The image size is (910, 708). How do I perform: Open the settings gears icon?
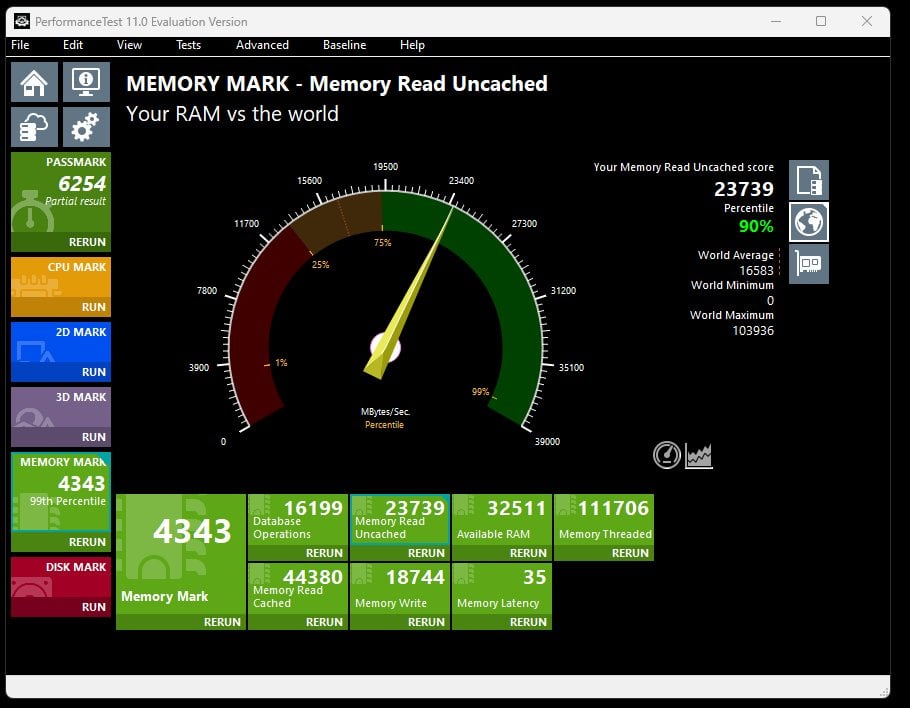pos(86,127)
